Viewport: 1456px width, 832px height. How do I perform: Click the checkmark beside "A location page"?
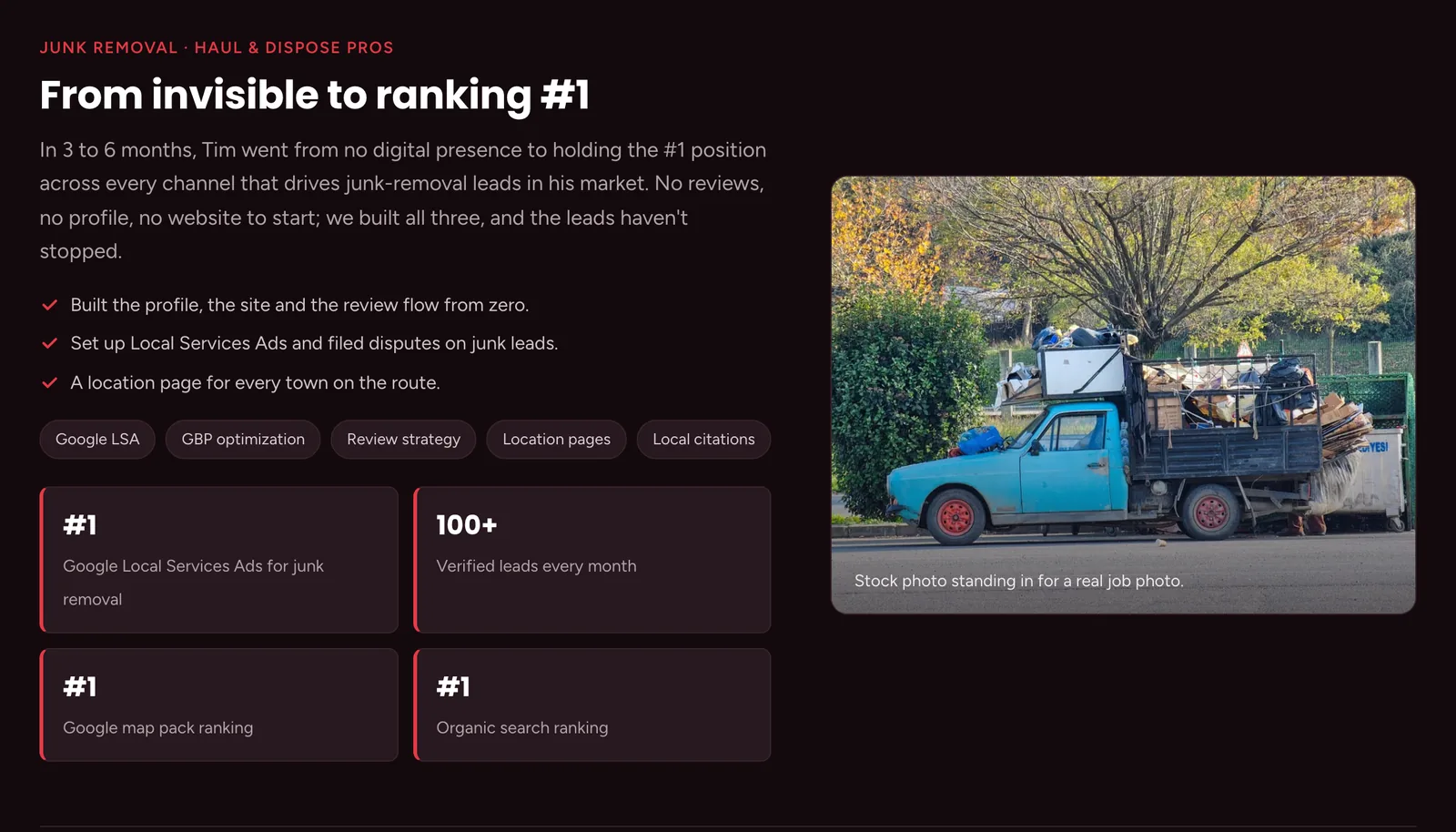(x=50, y=382)
